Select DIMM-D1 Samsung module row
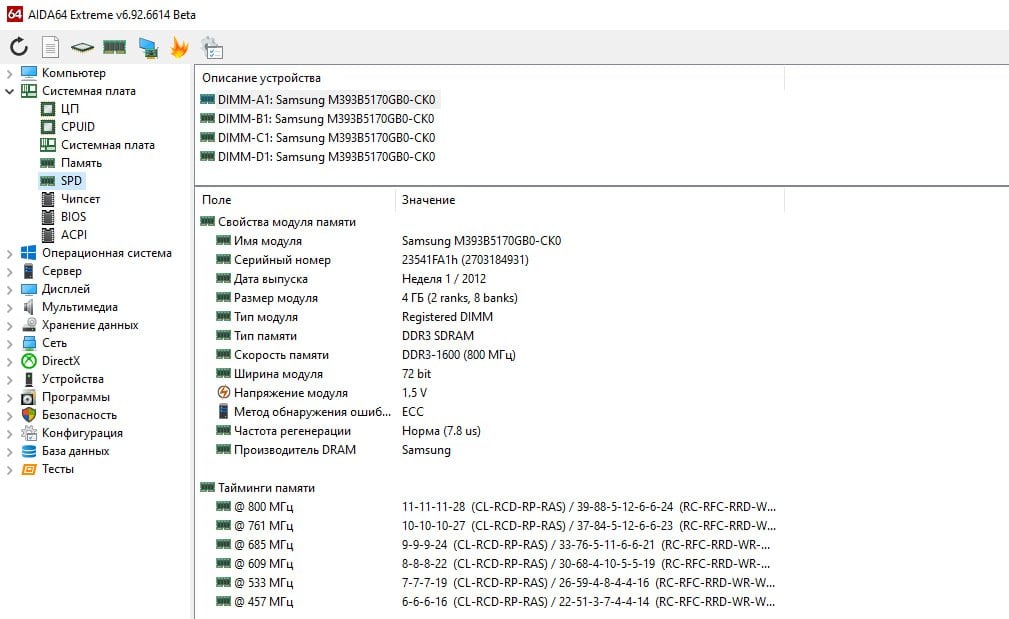 tap(317, 157)
